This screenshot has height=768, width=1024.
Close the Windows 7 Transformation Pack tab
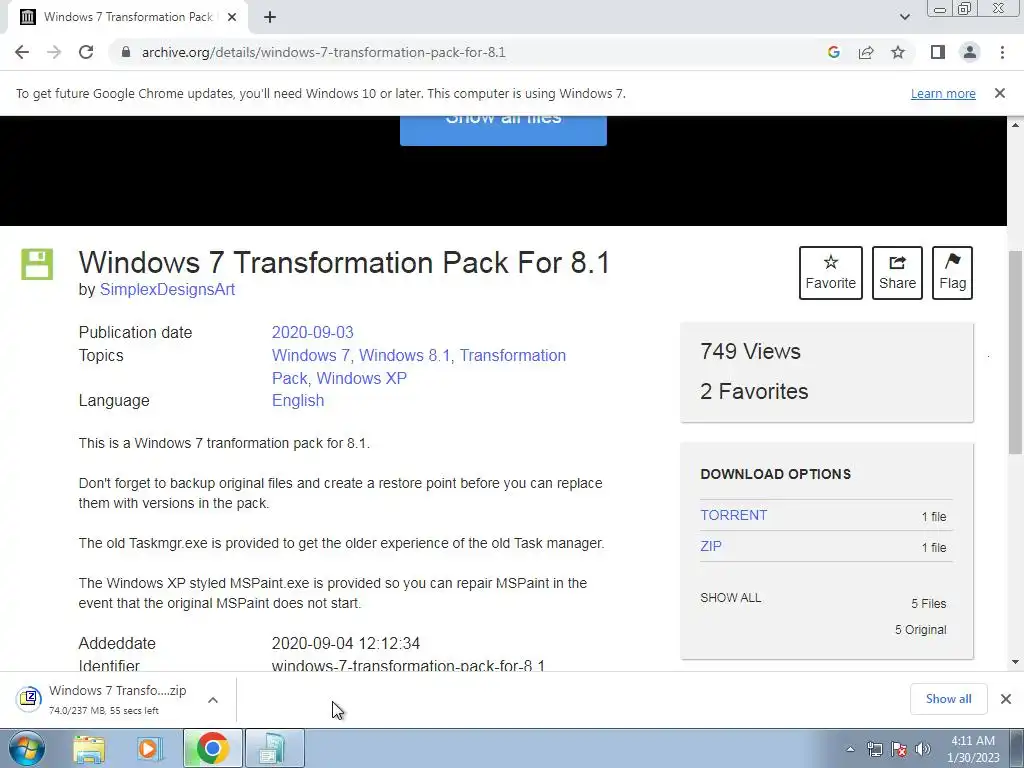point(232,17)
